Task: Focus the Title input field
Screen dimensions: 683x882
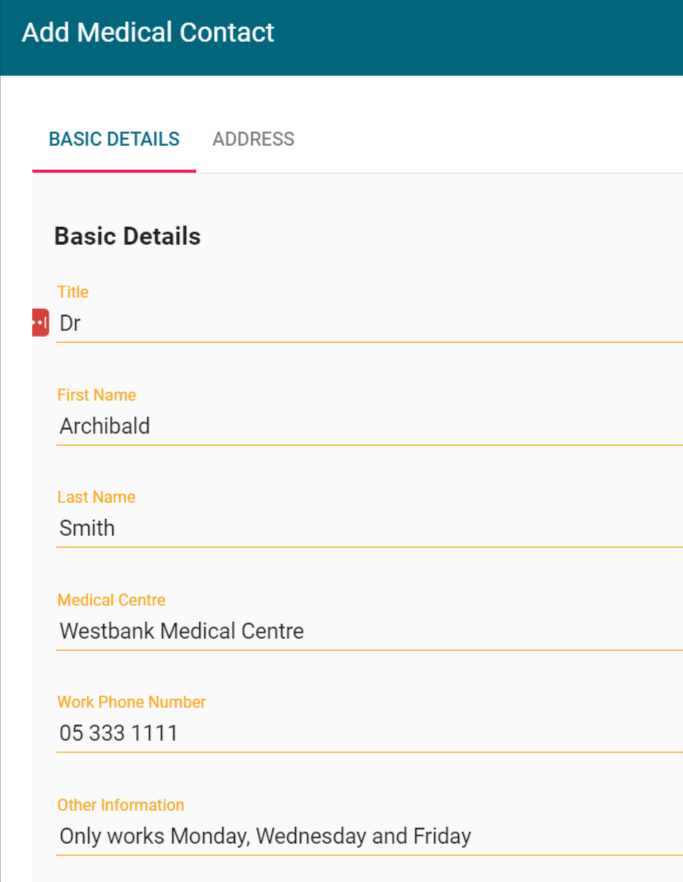Action: click(370, 324)
